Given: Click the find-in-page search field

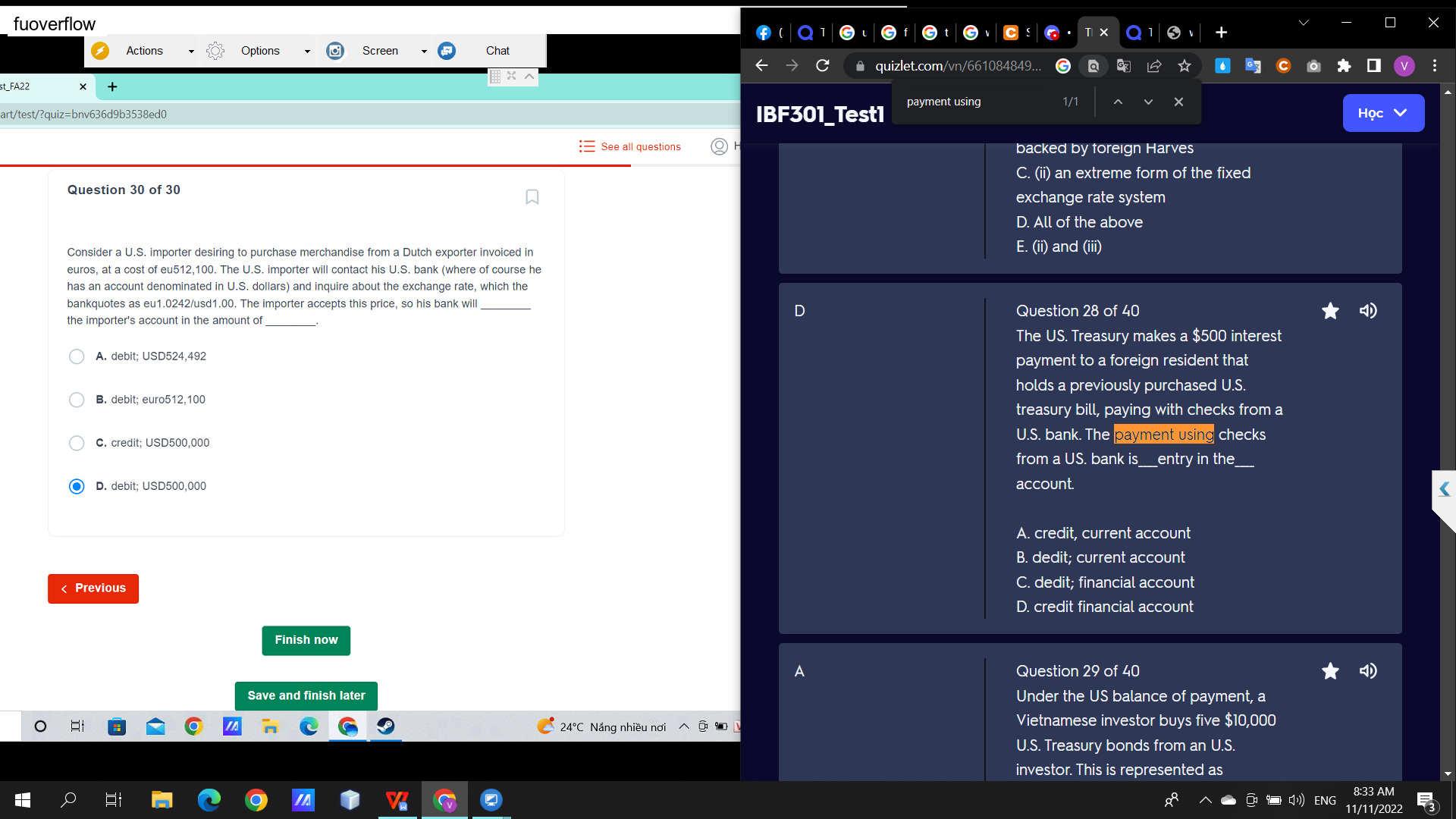Looking at the screenshot, I should [978, 102].
